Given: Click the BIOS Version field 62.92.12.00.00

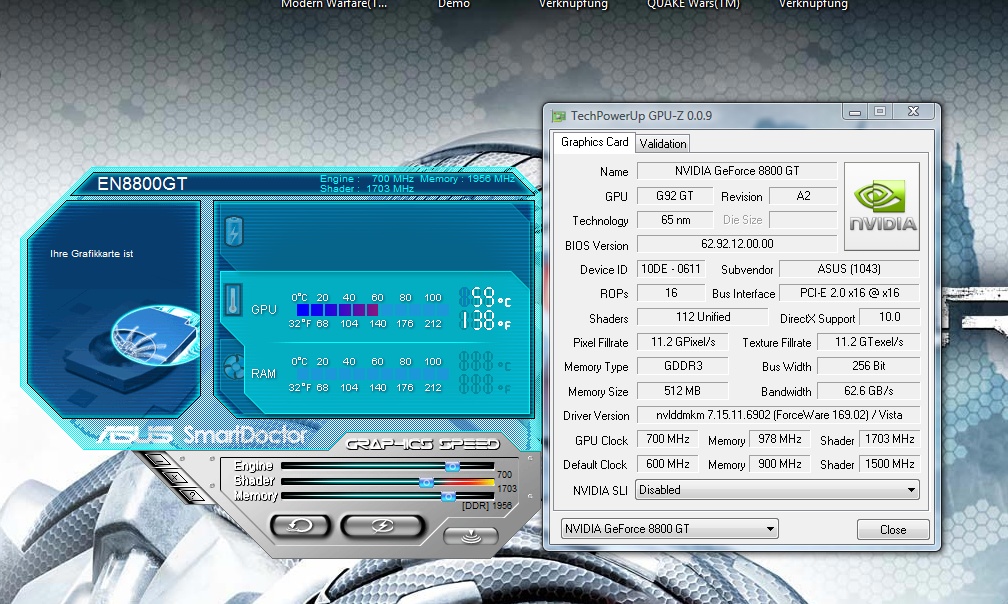Looking at the screenshot, I should (737, 244).
